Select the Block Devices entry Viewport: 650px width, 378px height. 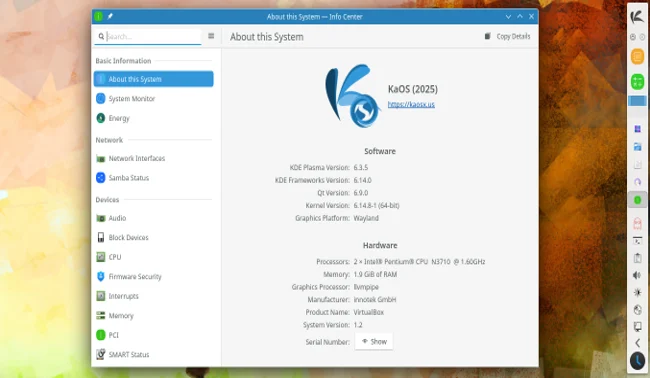click(x=153, y=237)
